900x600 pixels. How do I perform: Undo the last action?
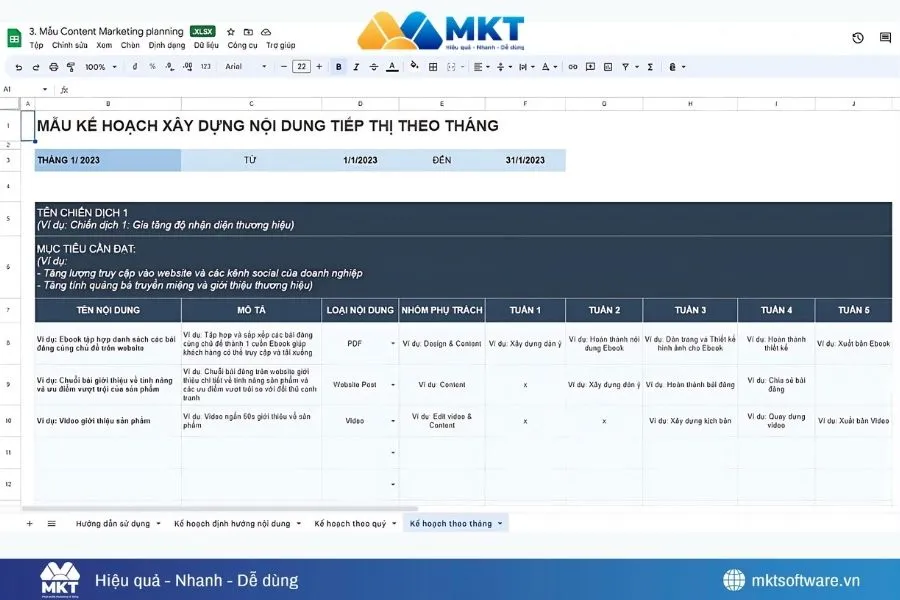17,67
